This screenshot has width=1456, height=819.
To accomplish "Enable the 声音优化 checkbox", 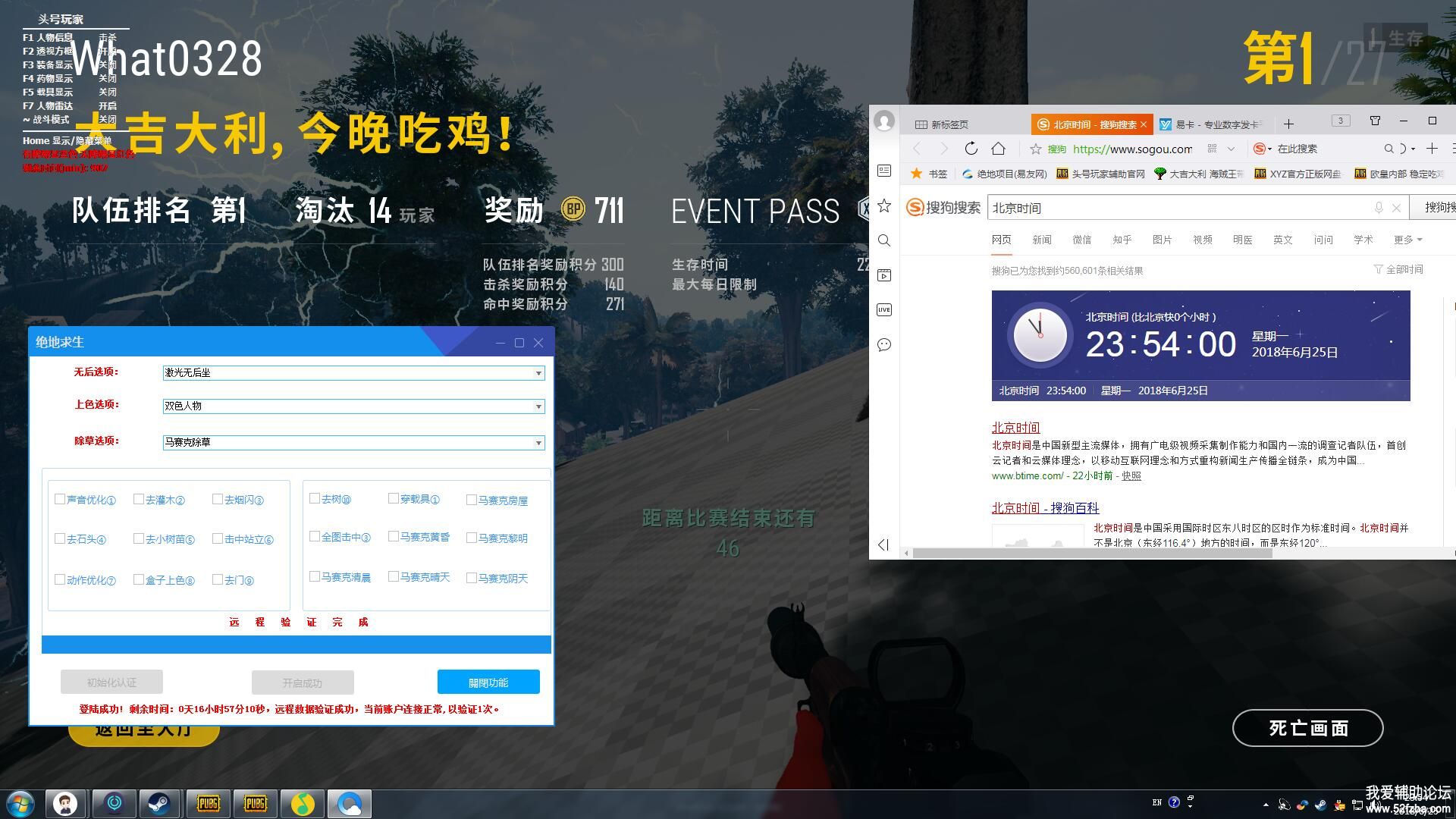I will tap(60, 499).
